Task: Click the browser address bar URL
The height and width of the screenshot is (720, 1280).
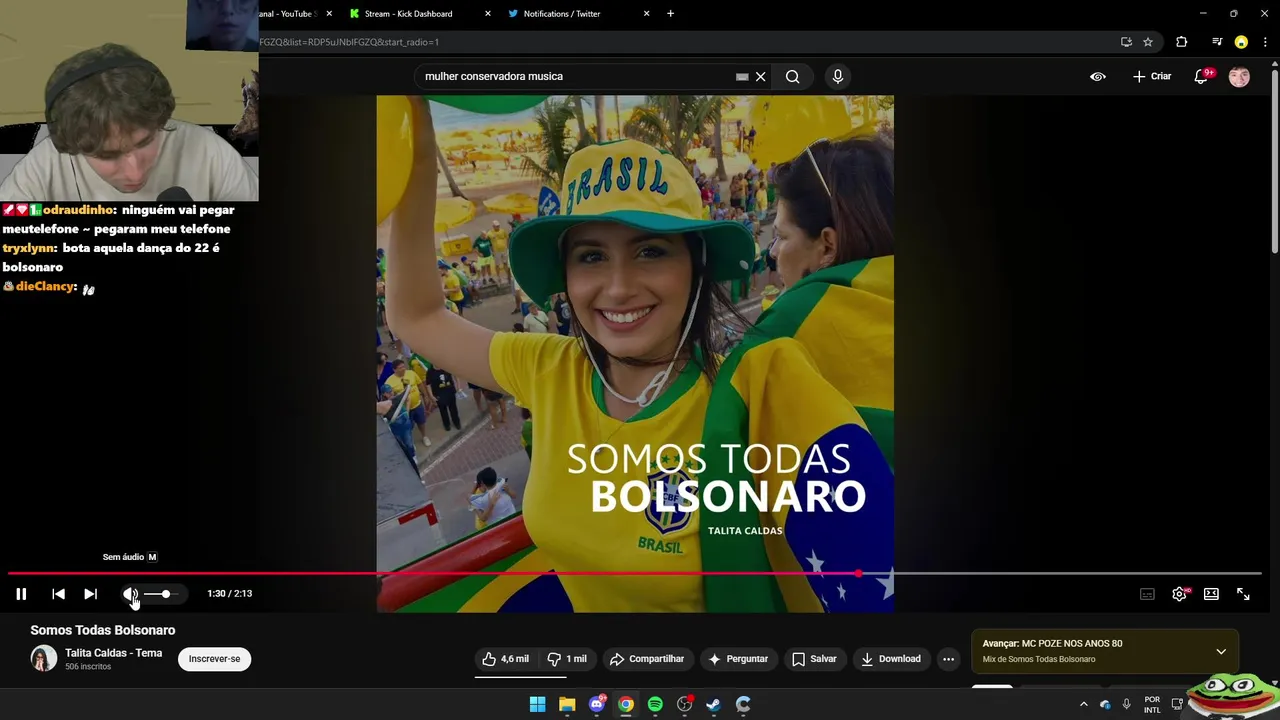Action: pyautogui.click(x=350, y=42)
